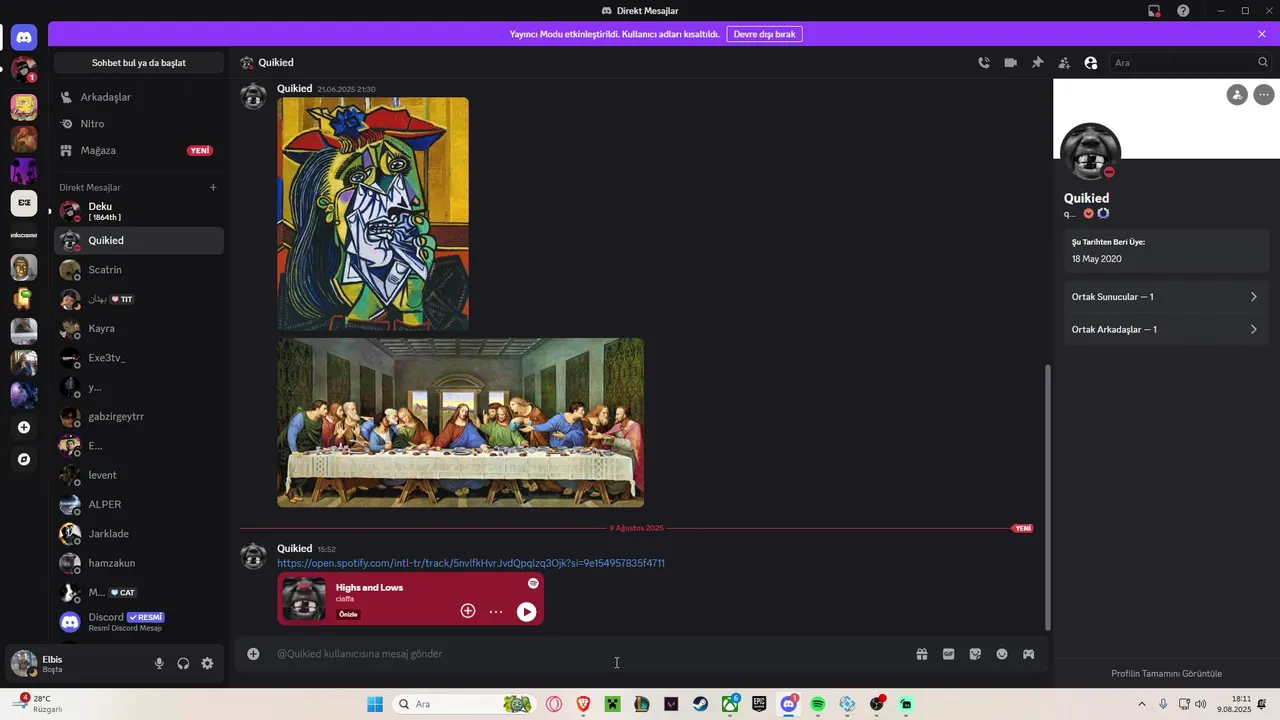Image resolution: width=1280 pixels, height=720 pixels.
Task: Open the gift Nitro icon
Action: click(x=922, y=654)
